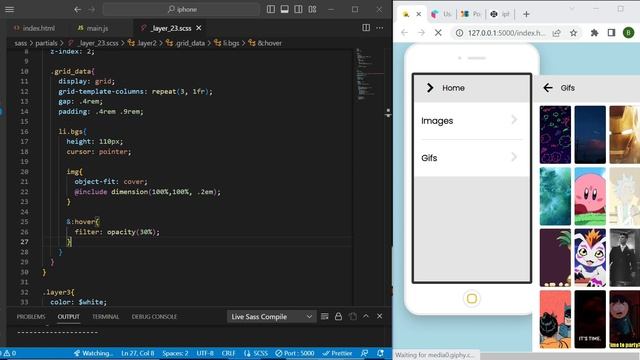This screenshot has width=640, height=360.
Task: Click Spaces: 2 indentation status item
Action: (176, 353)
